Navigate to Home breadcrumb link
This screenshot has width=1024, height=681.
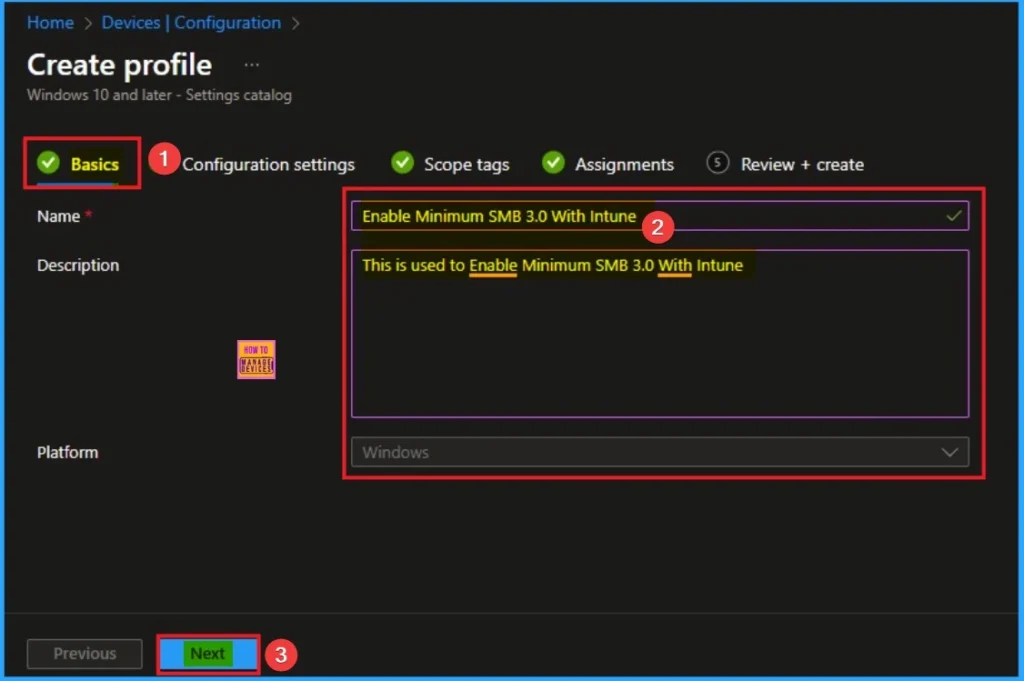pos(50,22)
